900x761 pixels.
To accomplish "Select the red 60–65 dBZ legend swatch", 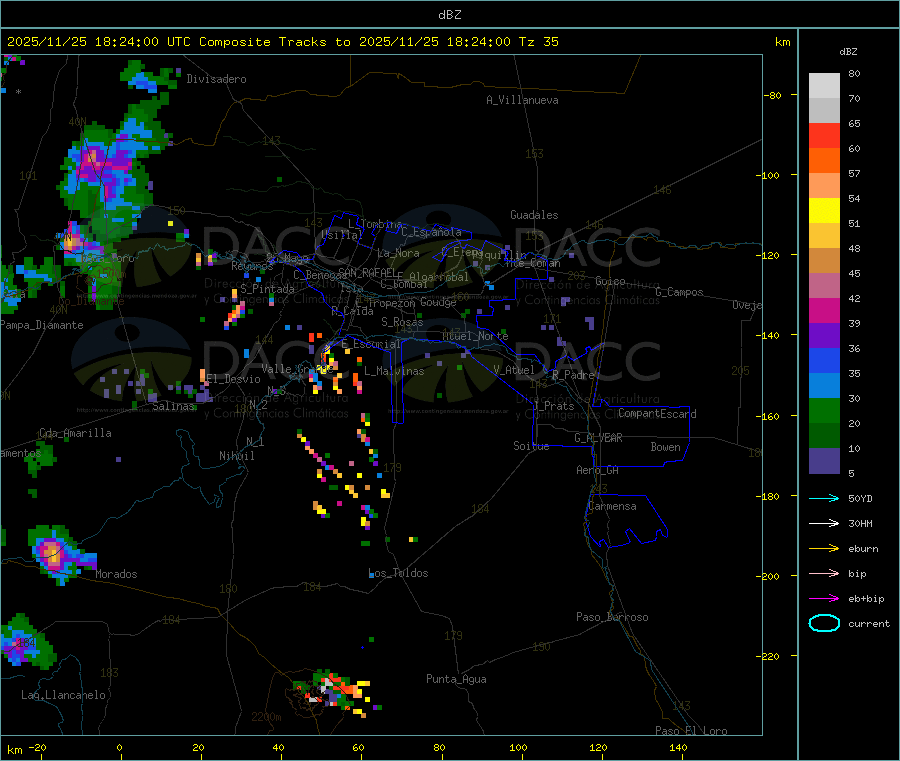I will [x=824, y=135].
